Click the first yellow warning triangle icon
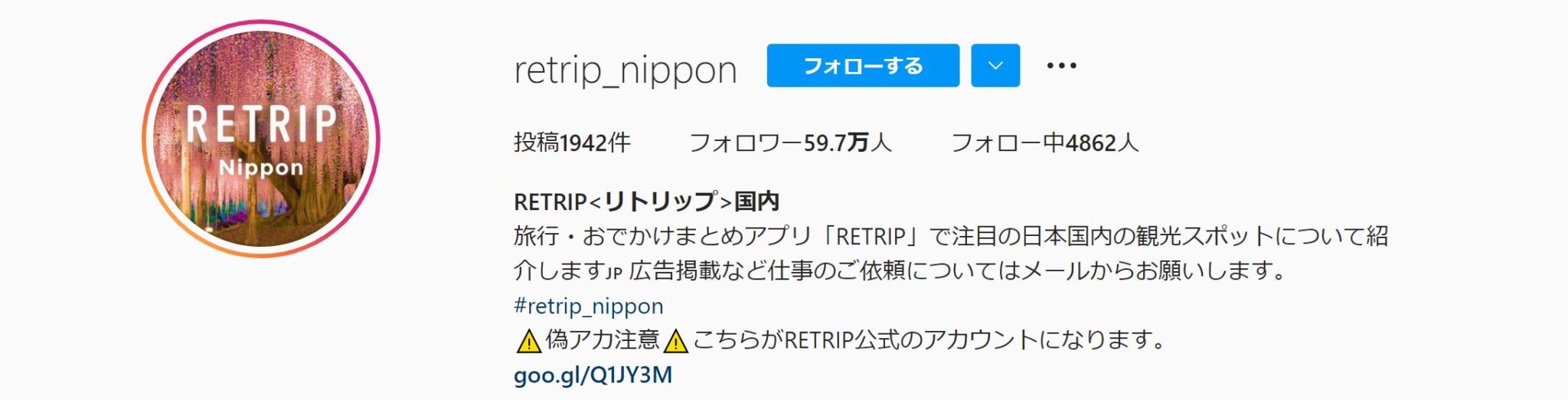Viewport: 1568px width, 400px height. [528, 340]
